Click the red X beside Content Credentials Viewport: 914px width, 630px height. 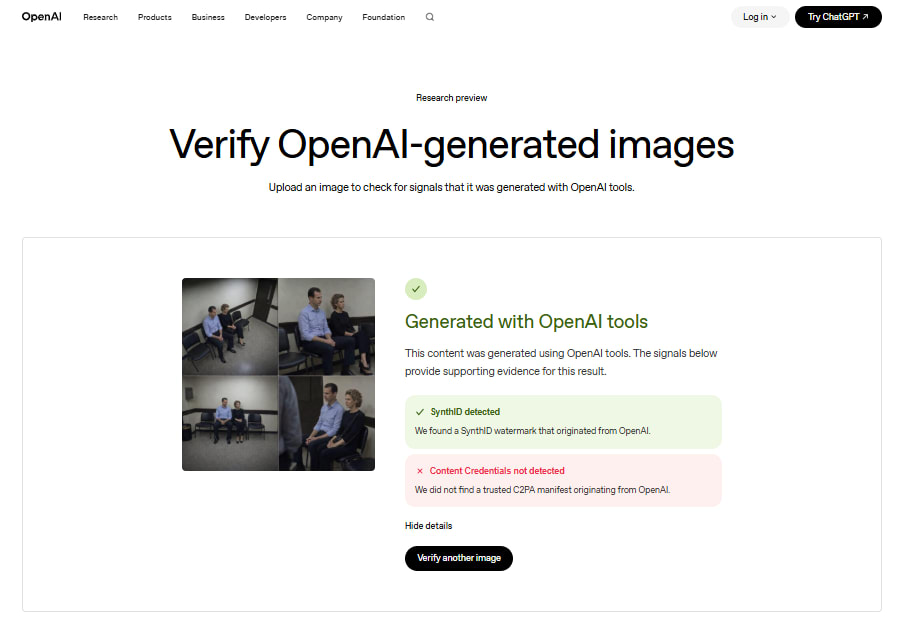[x=420, y=471]
